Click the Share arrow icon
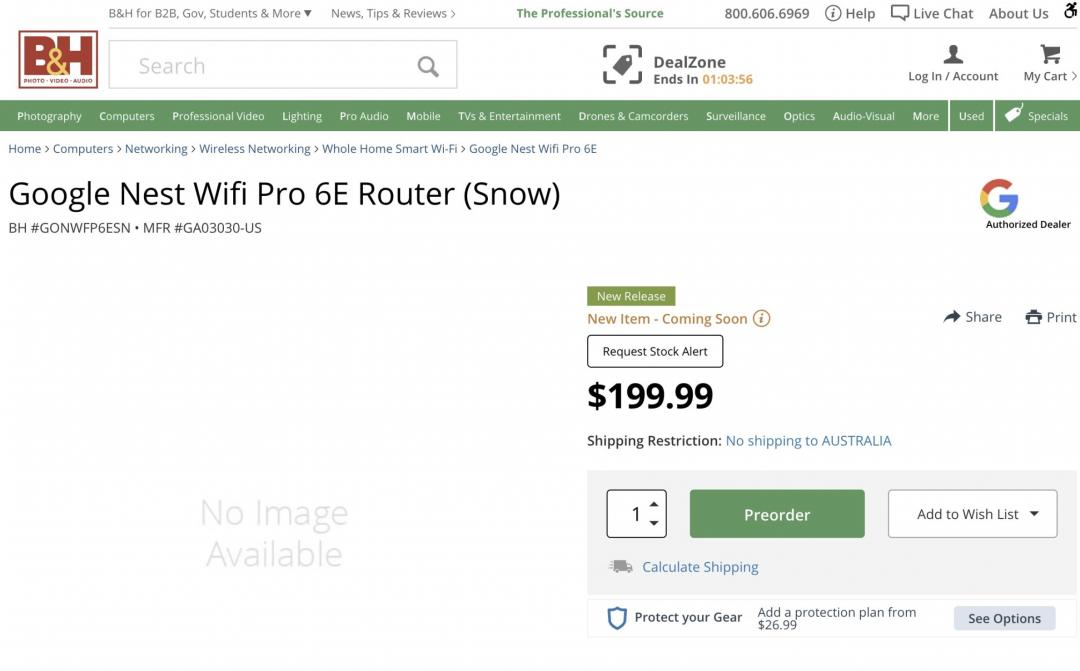 tap(952, 317)
